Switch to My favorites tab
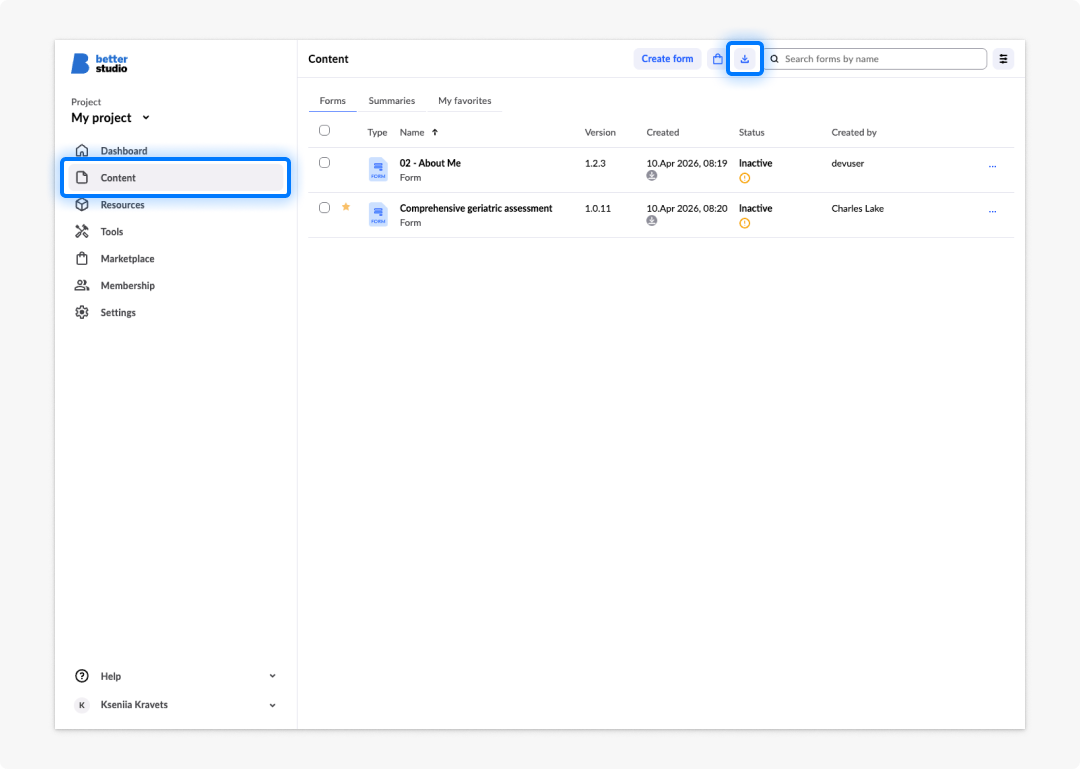The image size is (1080, 769). (465, 101)
